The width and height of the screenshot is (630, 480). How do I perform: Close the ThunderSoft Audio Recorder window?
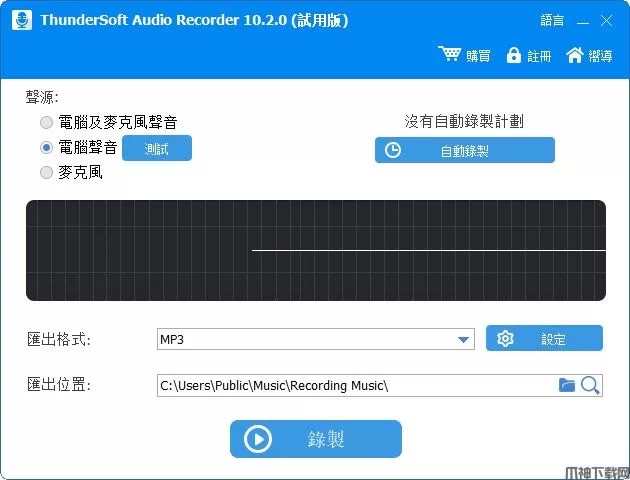606,20
